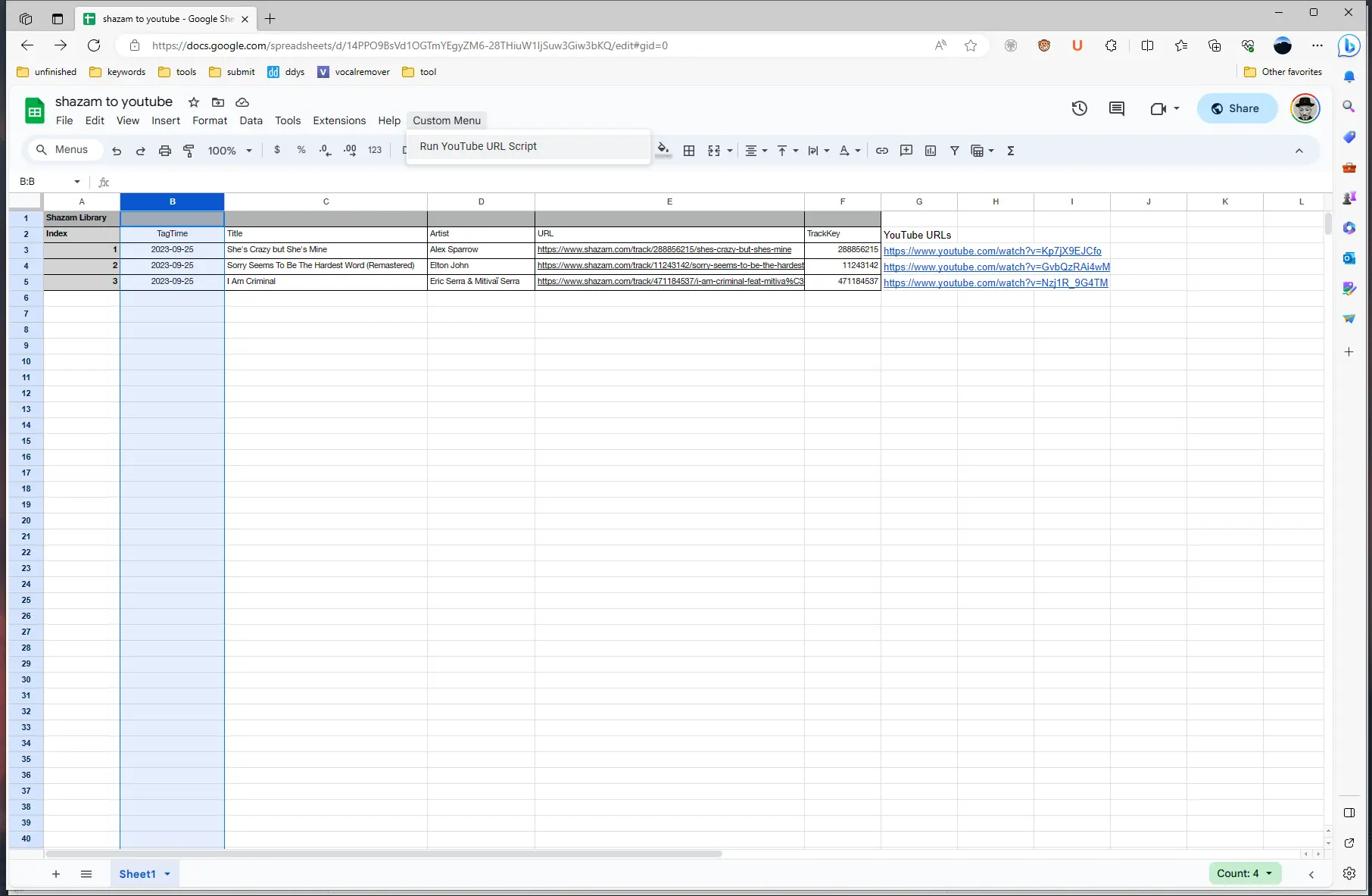Click the Share button
The image size is (1372, 896).
click(1235, 108)
